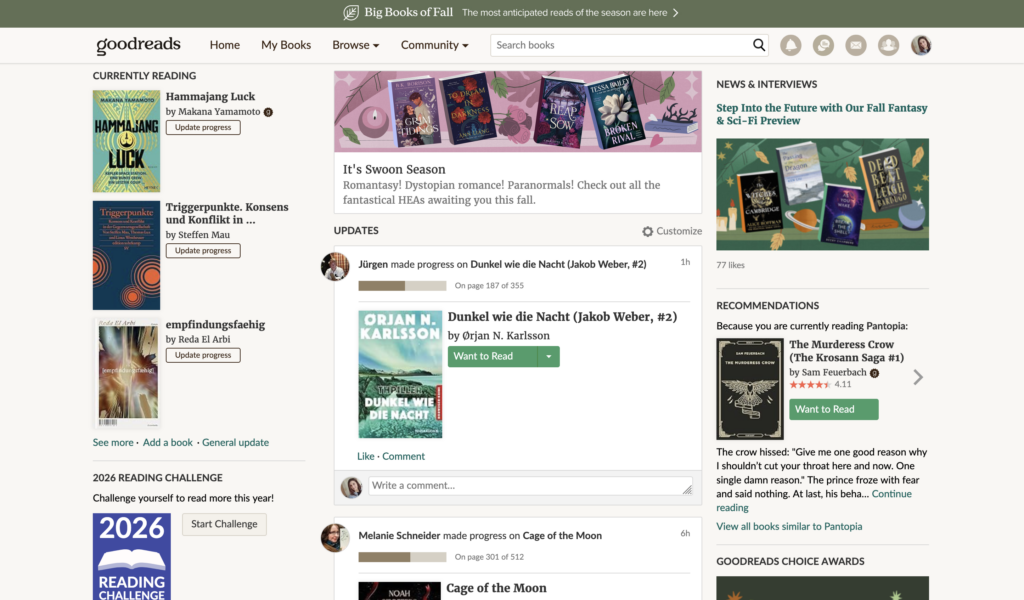Image resolution: width=1024 pixels, height=600 pixels.
Task: Add The Murderess Crow to Want to Read
Action: (x=833, y=409)
